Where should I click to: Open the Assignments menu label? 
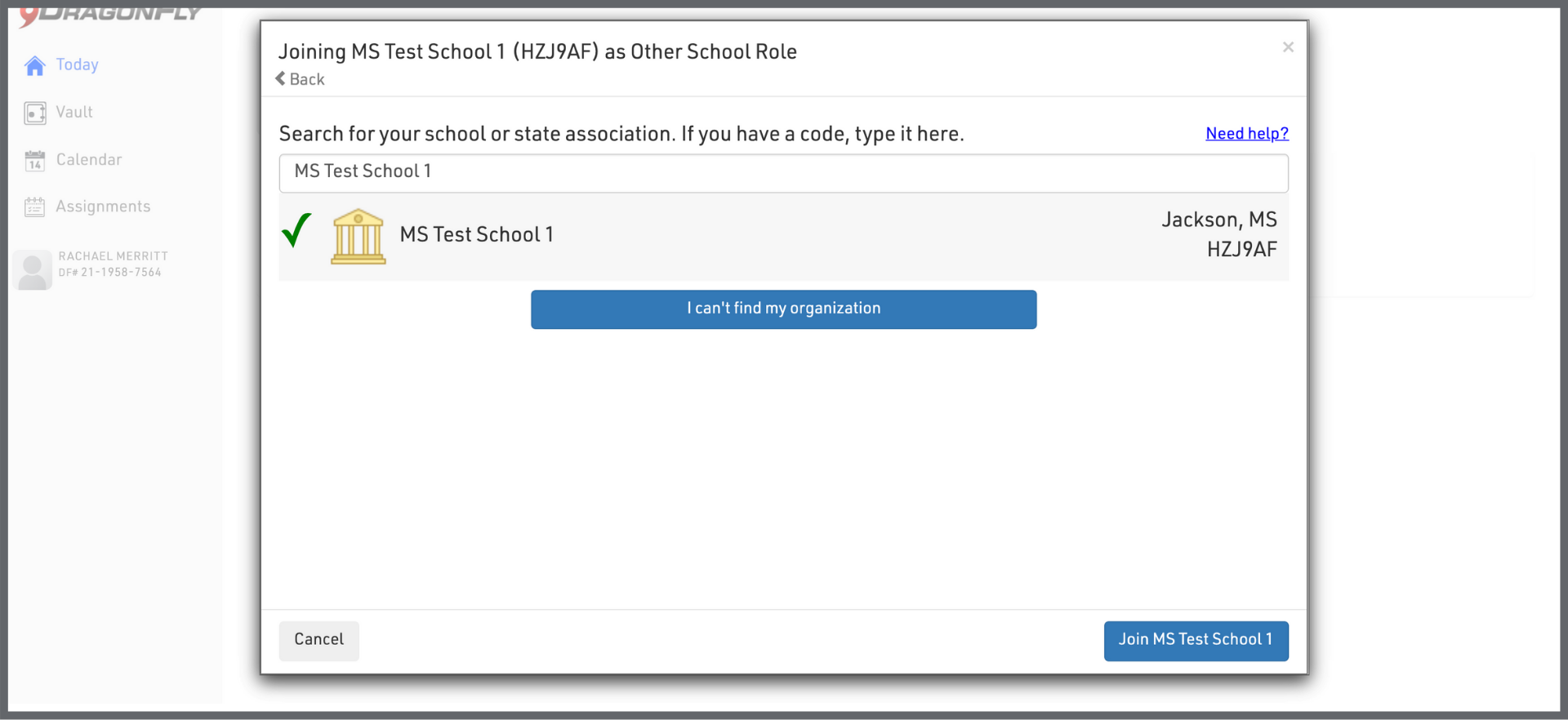coord(103,207)
